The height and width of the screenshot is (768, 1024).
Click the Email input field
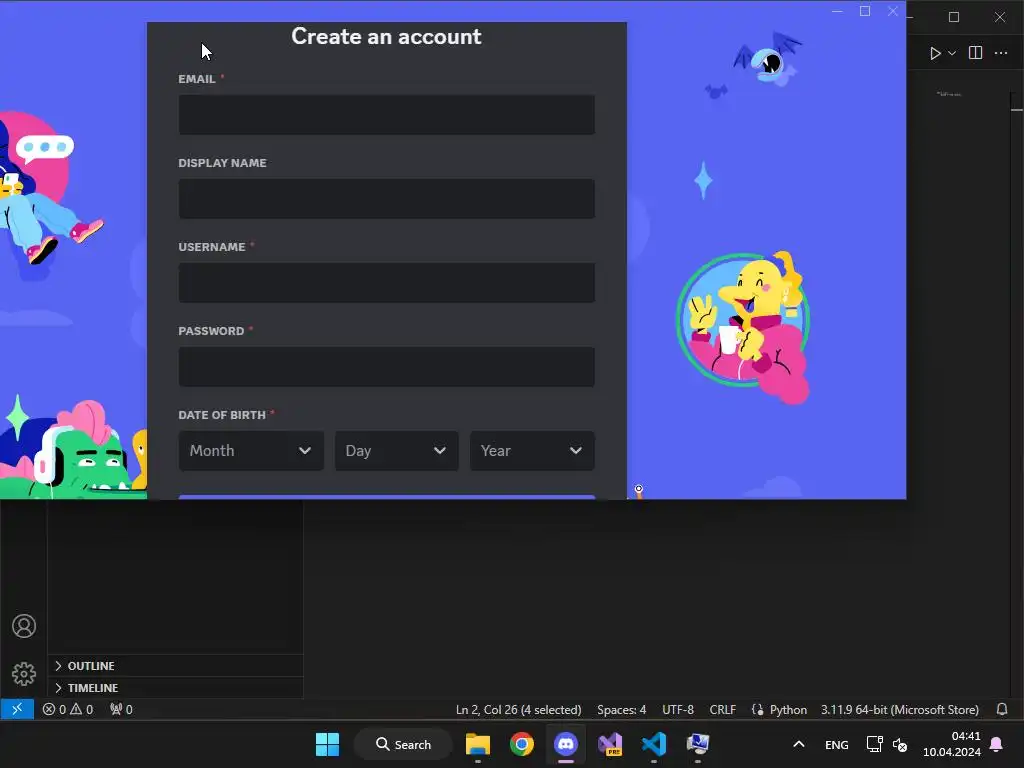coord(387,115)
